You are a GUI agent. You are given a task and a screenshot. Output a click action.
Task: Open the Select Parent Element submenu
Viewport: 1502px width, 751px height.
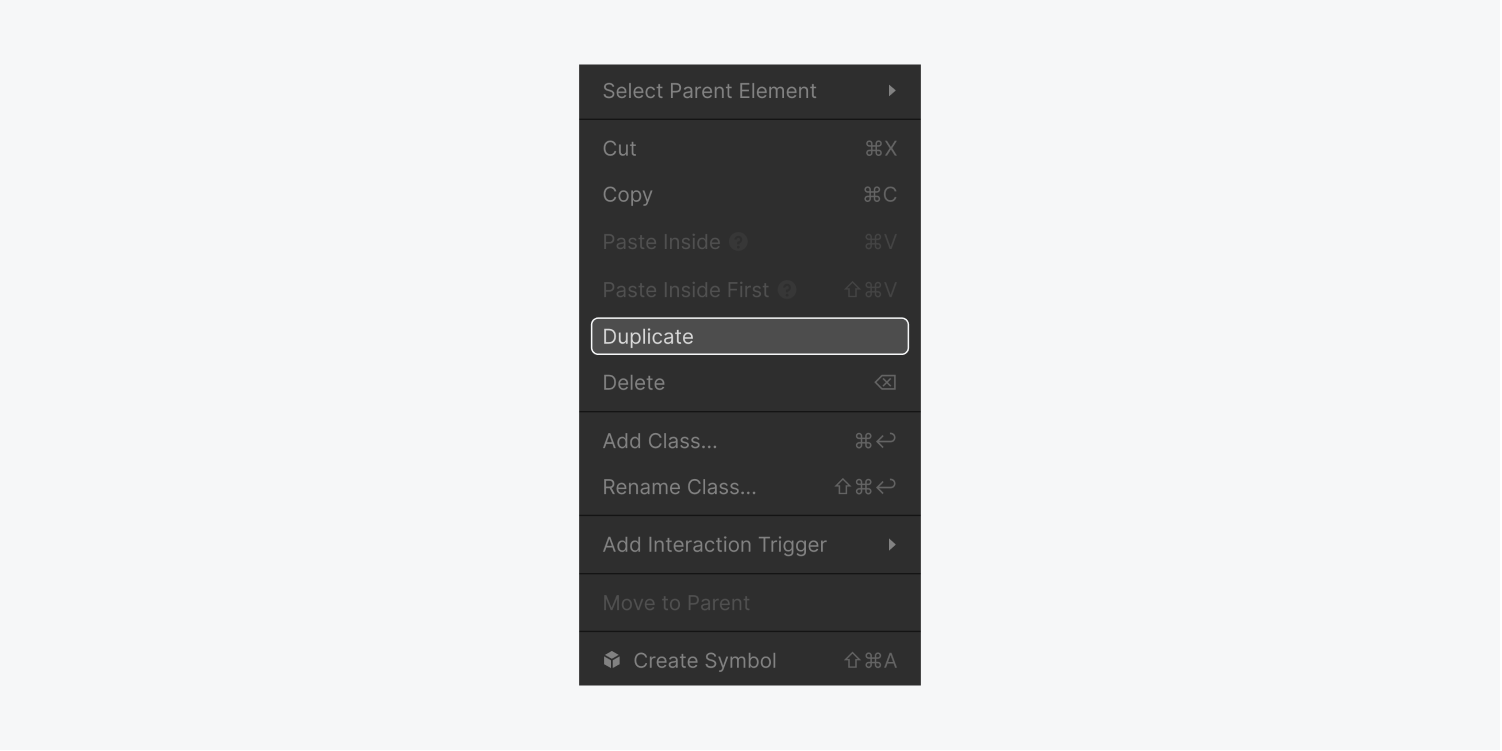710,91
